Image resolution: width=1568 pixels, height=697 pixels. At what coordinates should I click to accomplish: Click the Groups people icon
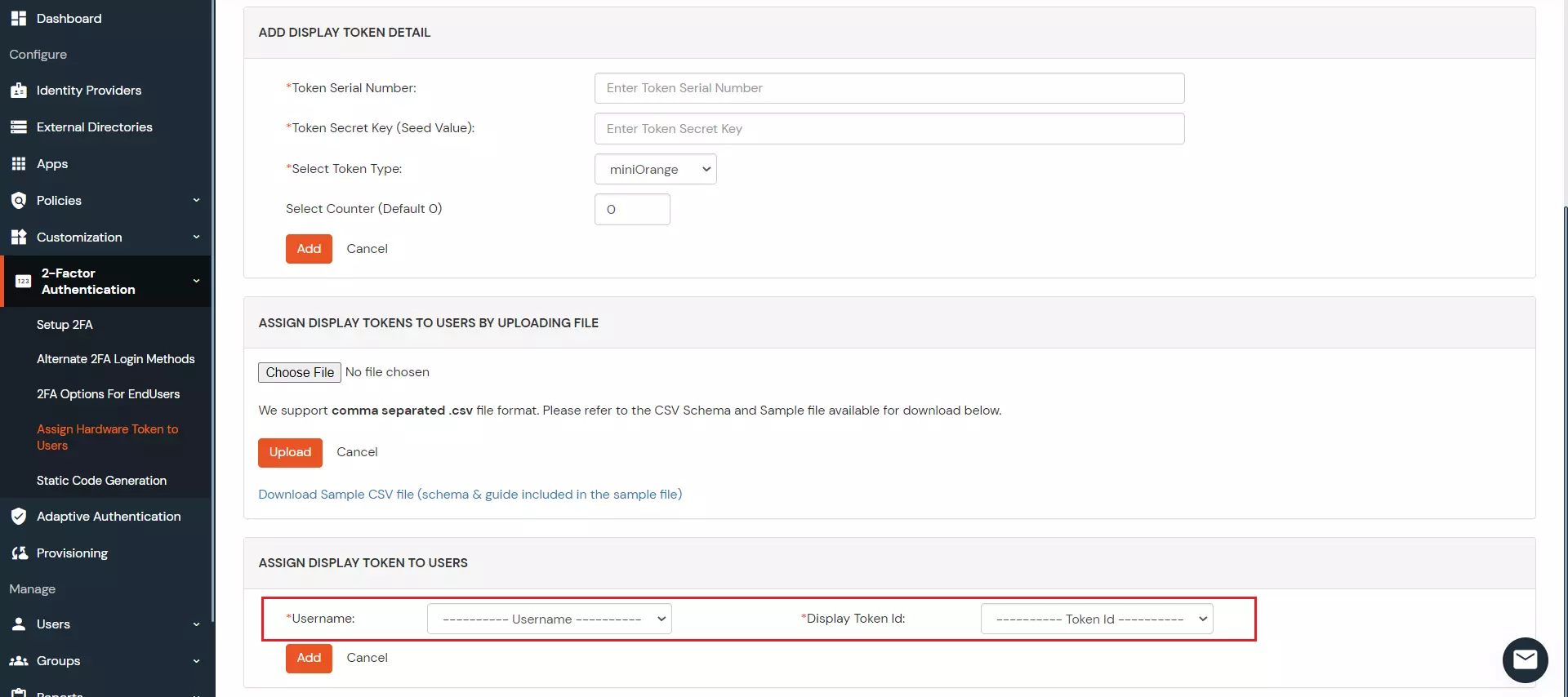click(x=19, y=661)
